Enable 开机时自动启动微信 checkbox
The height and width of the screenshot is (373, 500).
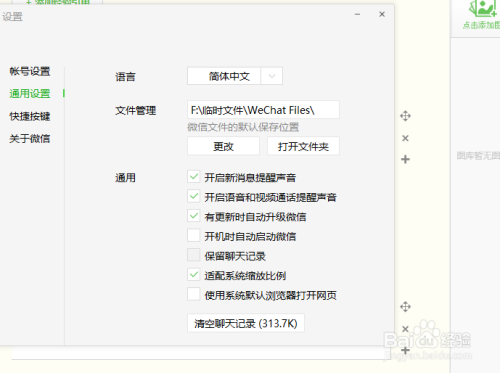pyautogui.click(x=194, y=235)
